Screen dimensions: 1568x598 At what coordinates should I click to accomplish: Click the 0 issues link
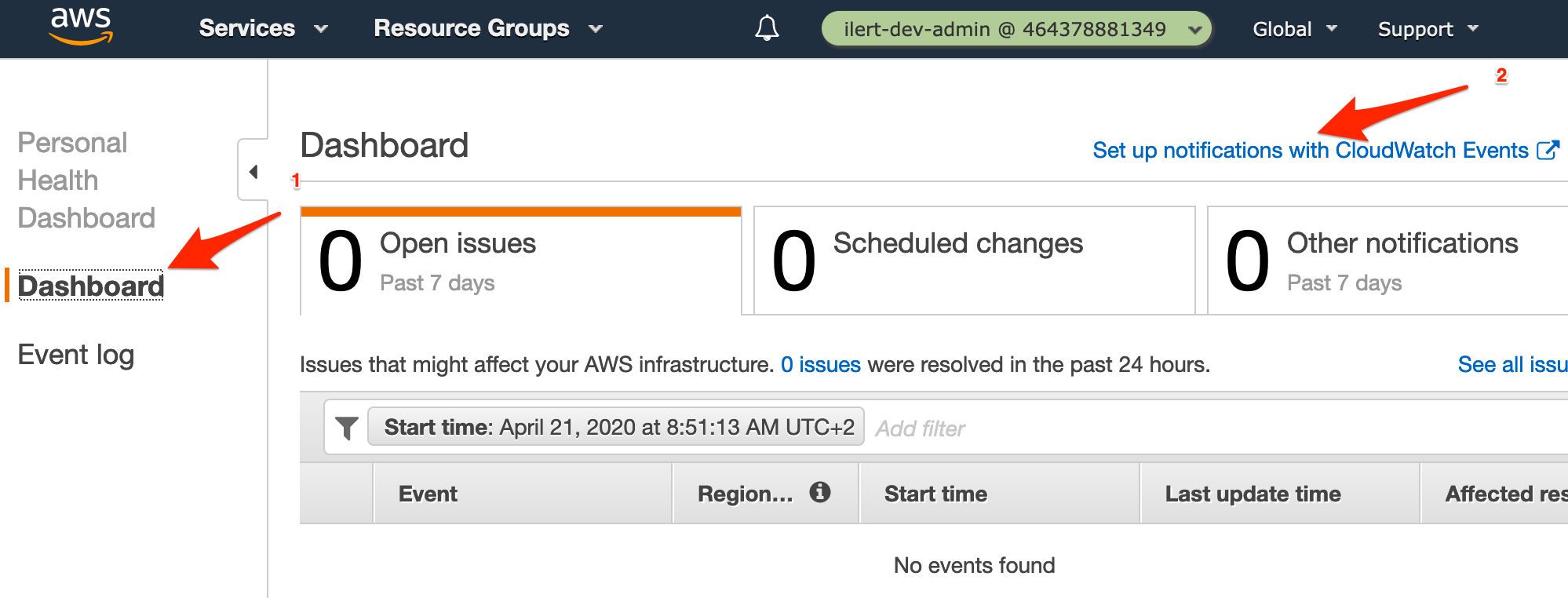[x=821, y=364]
